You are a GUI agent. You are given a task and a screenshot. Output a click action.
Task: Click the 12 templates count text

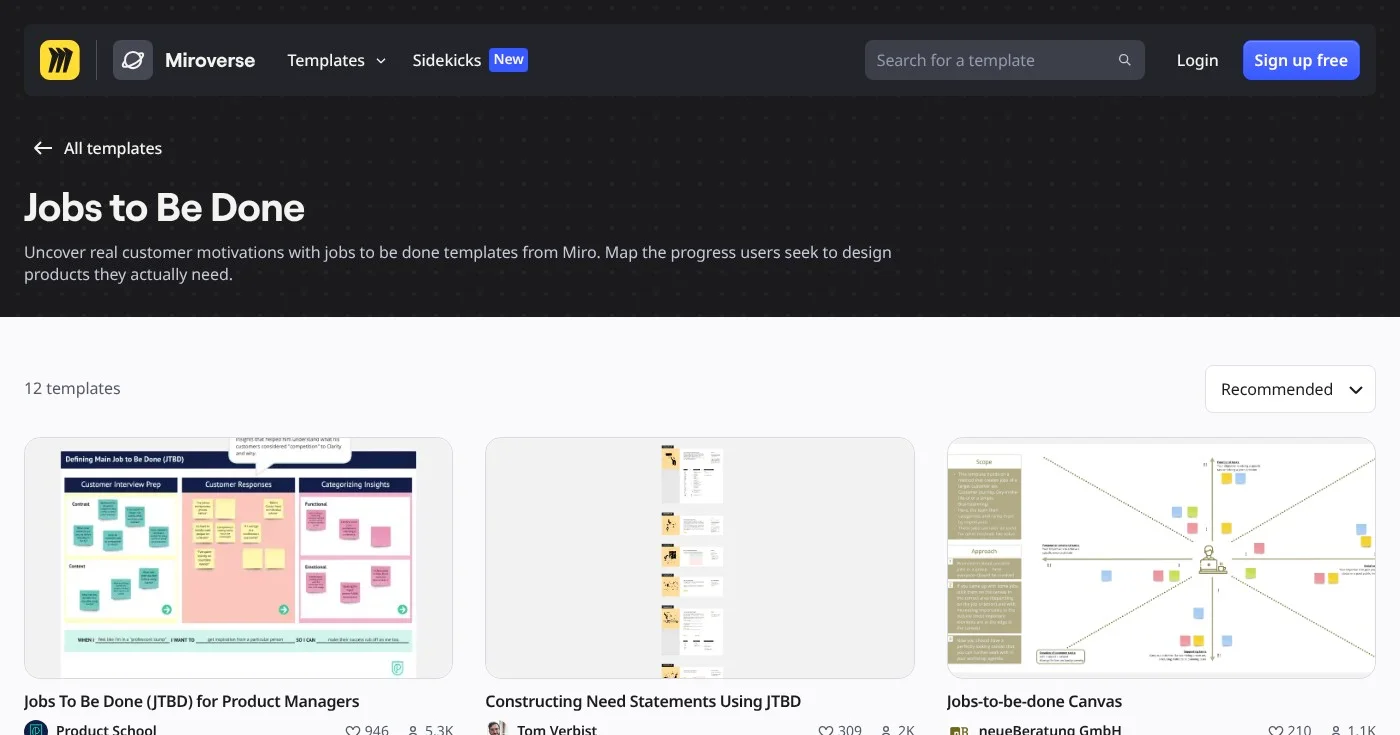click(x=72, y=388)
